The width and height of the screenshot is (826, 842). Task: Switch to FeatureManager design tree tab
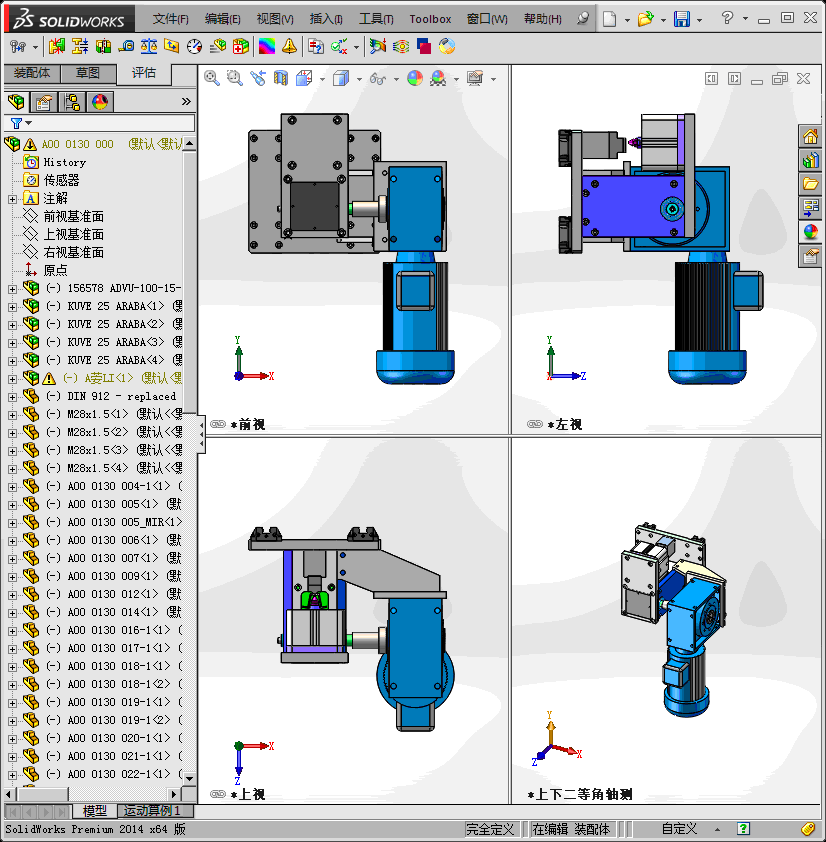tap(17, 101)
